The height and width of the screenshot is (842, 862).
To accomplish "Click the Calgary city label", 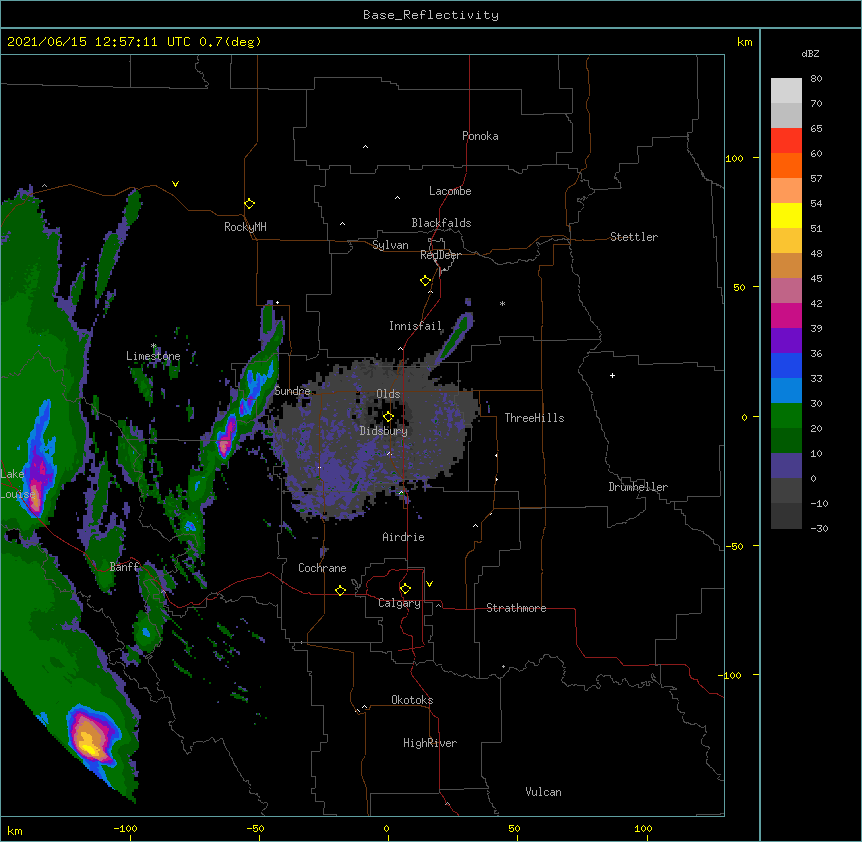I will point(399,603).
